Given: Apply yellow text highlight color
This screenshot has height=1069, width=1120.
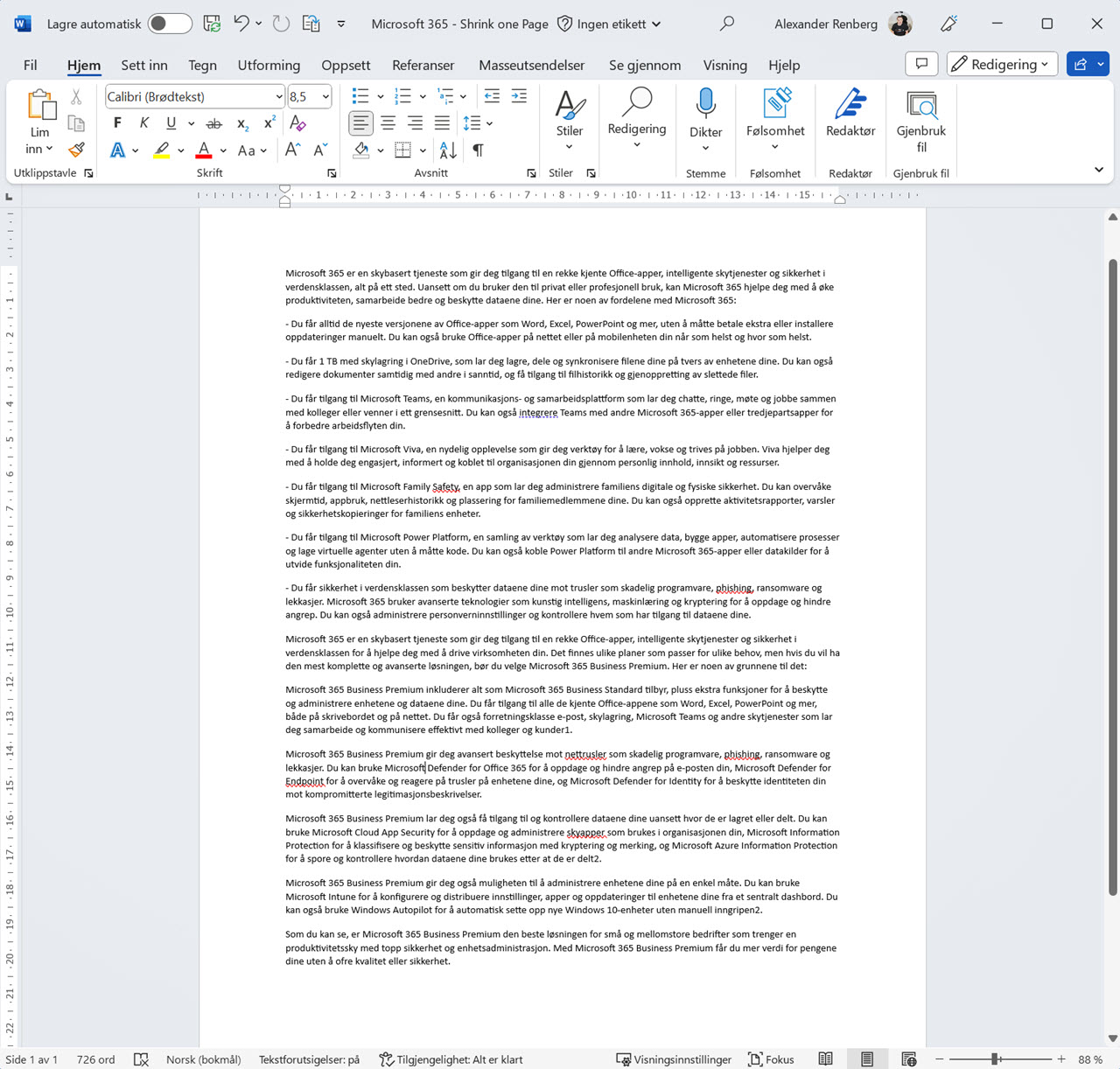Looking at the screenshot, I should (162, 150).
